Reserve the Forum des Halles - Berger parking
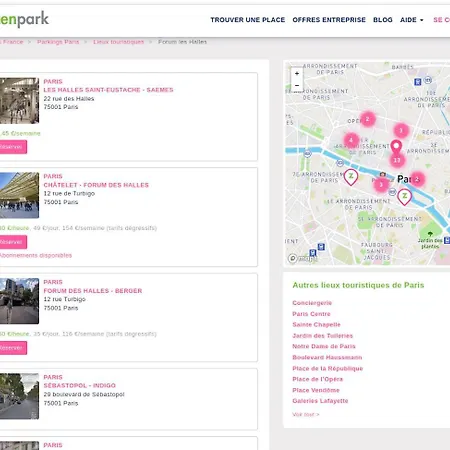 tap(13, 348)
